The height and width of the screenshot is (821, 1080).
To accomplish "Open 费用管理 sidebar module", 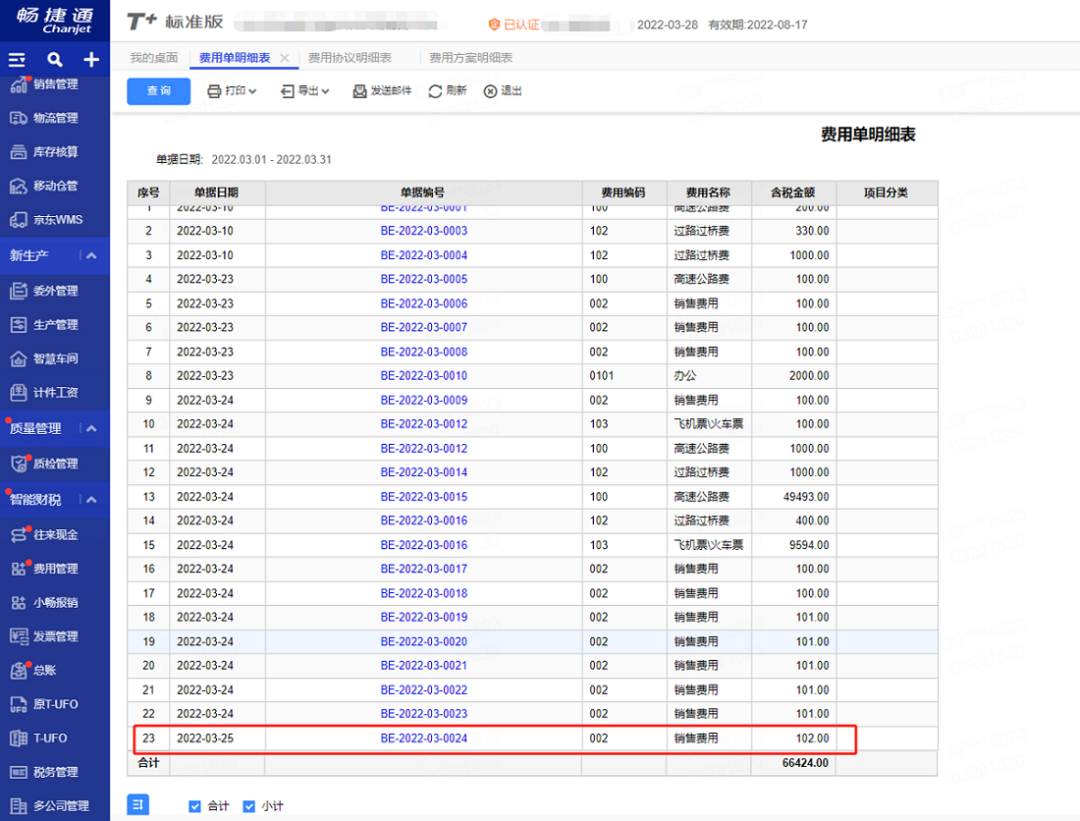I will tap(44, 569).
